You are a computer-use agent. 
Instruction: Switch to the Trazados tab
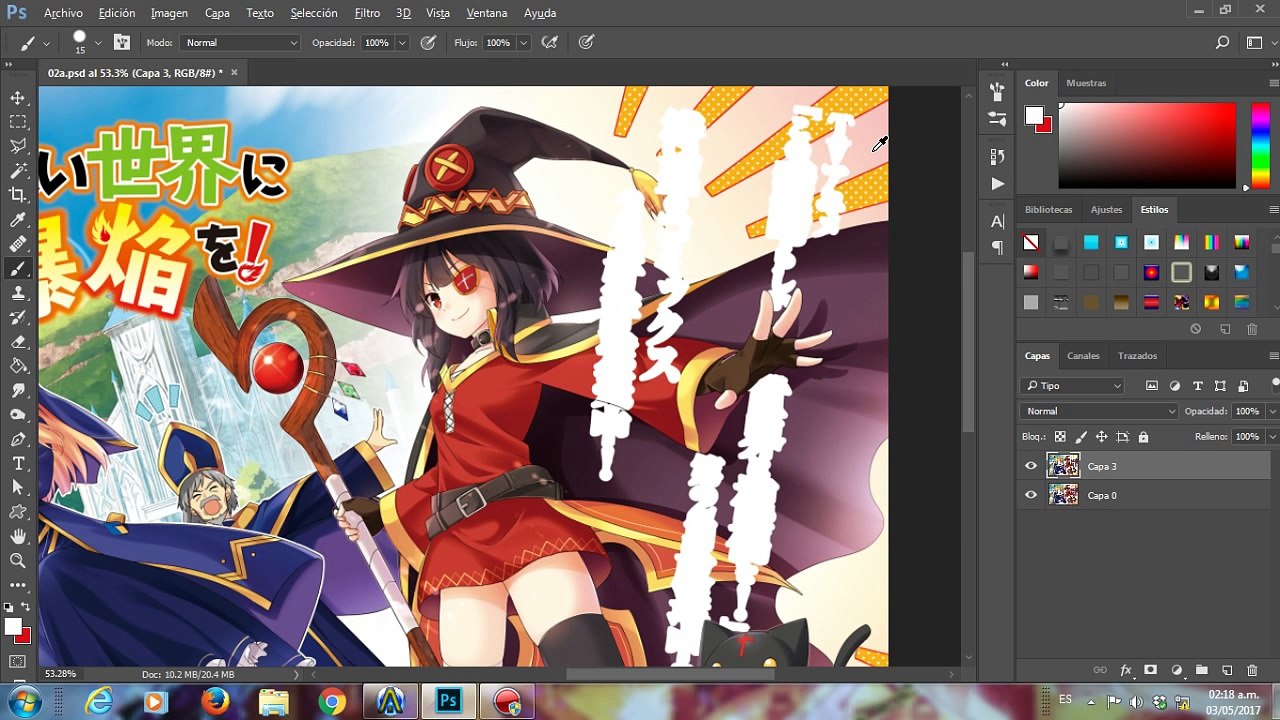tap(1137, 356)
